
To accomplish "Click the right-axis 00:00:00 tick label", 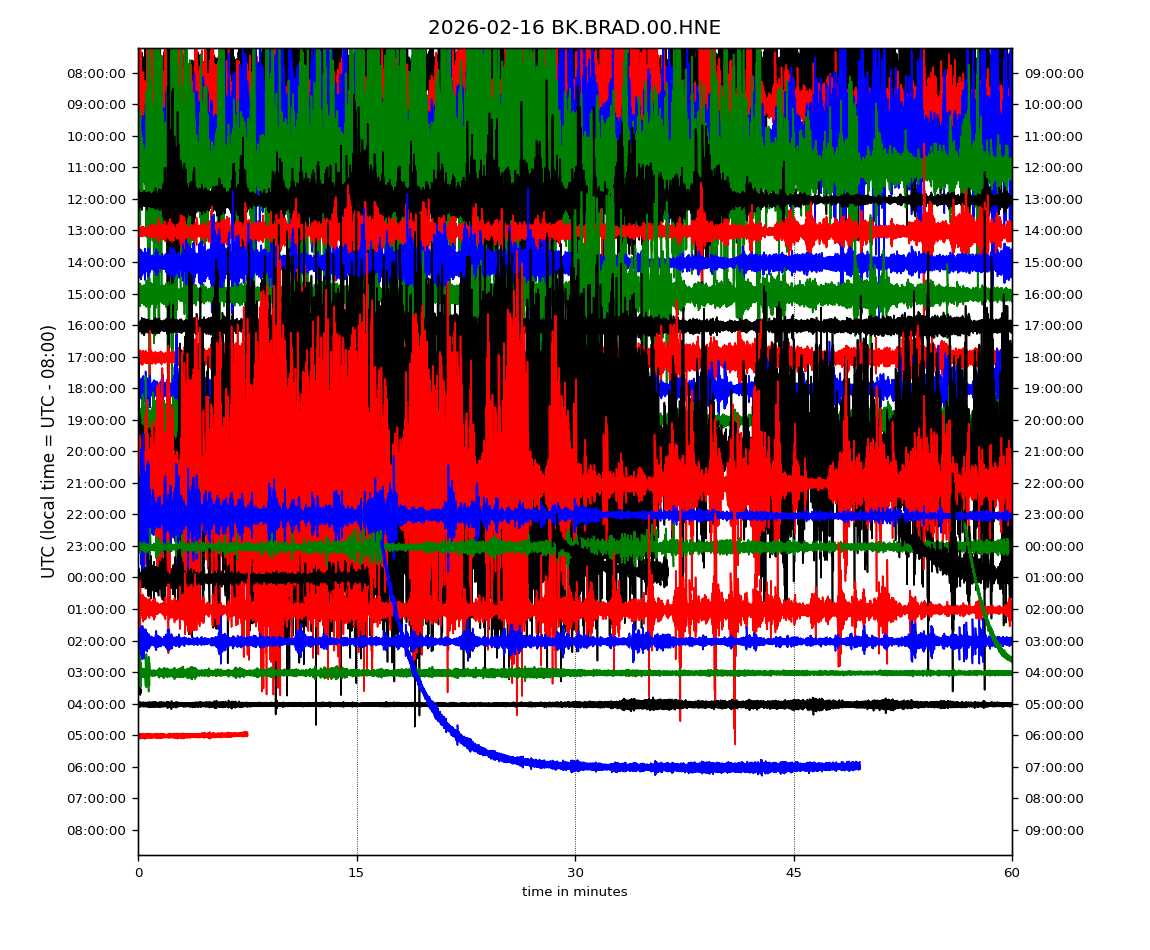I will click(1054, 546).
